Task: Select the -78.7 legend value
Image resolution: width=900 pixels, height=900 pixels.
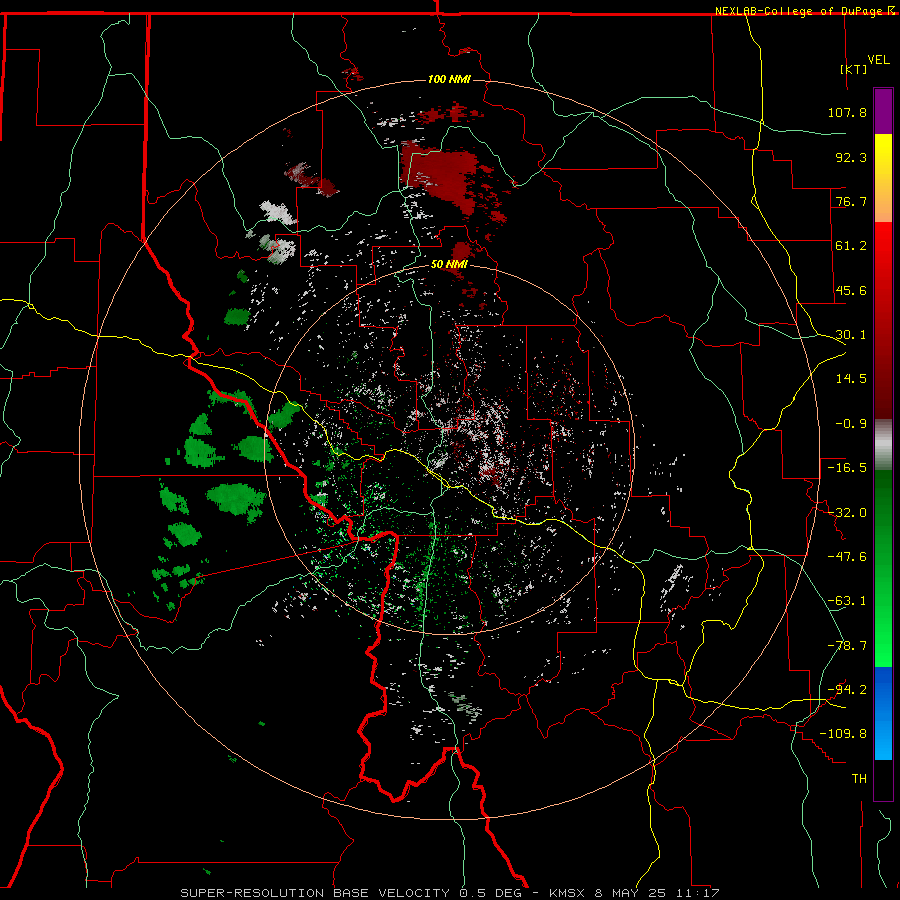Action: pyautogui.click(x=847, y=646)
